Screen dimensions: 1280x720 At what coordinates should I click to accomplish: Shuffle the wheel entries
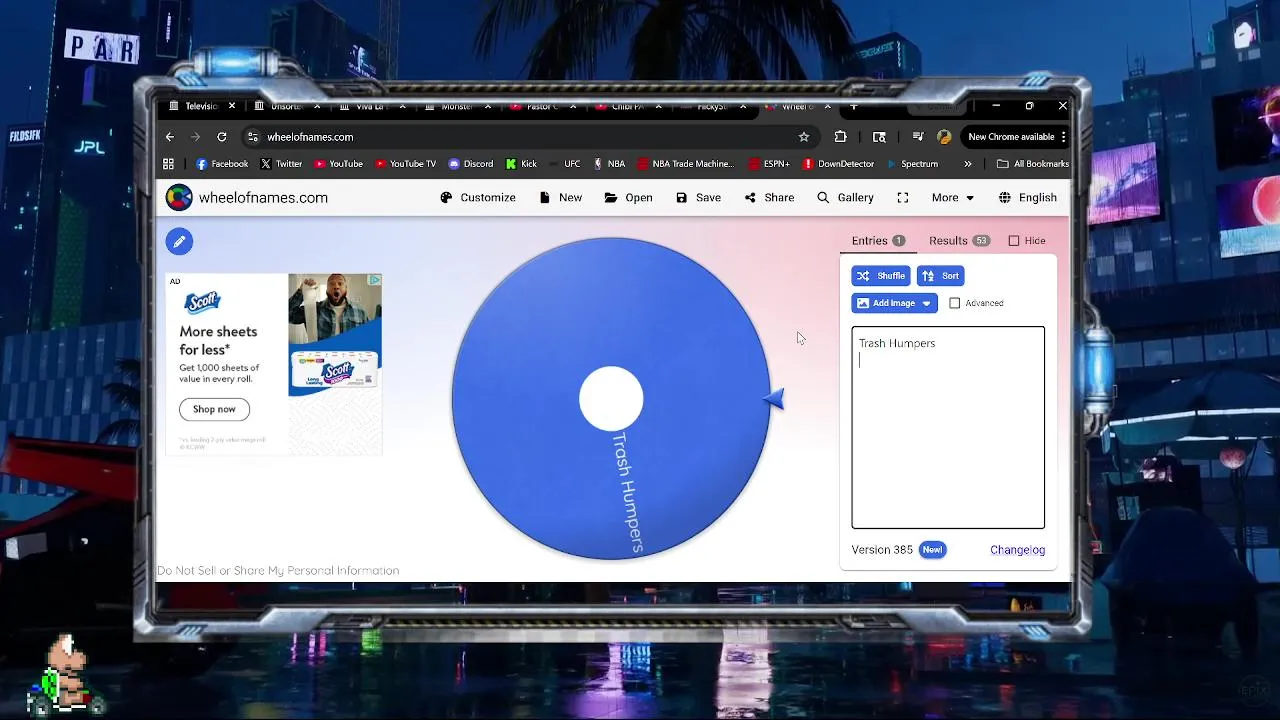(x=881, y=276)
